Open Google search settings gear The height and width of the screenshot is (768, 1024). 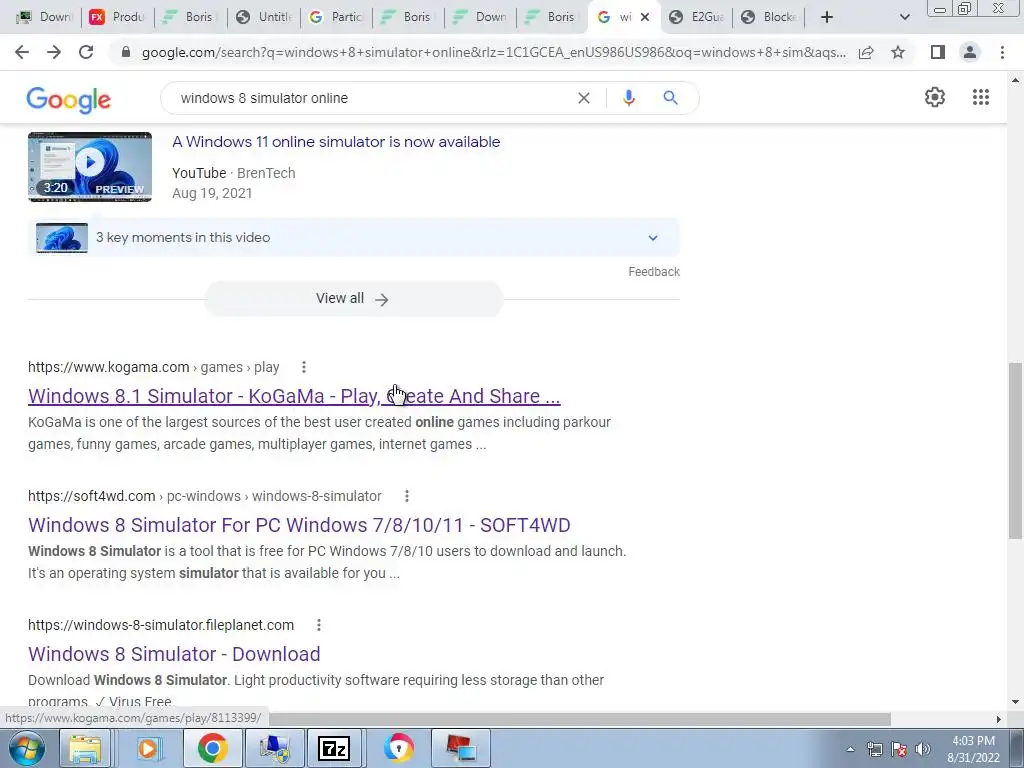[935, 97]
